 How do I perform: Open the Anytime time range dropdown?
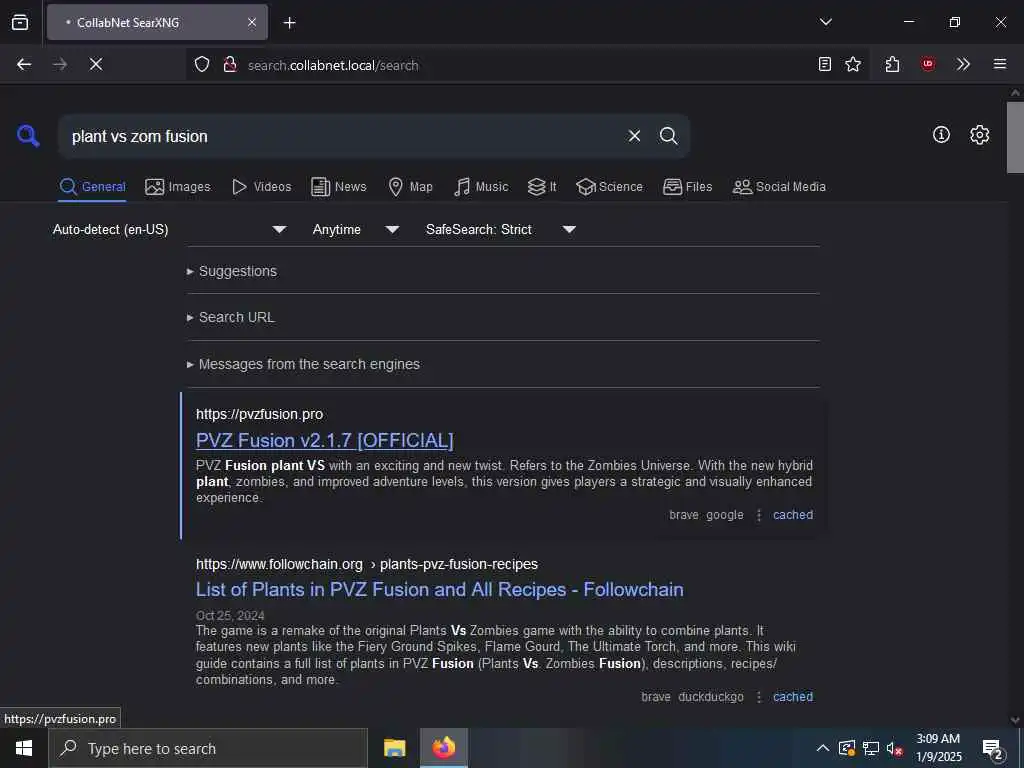click(355, 229)
